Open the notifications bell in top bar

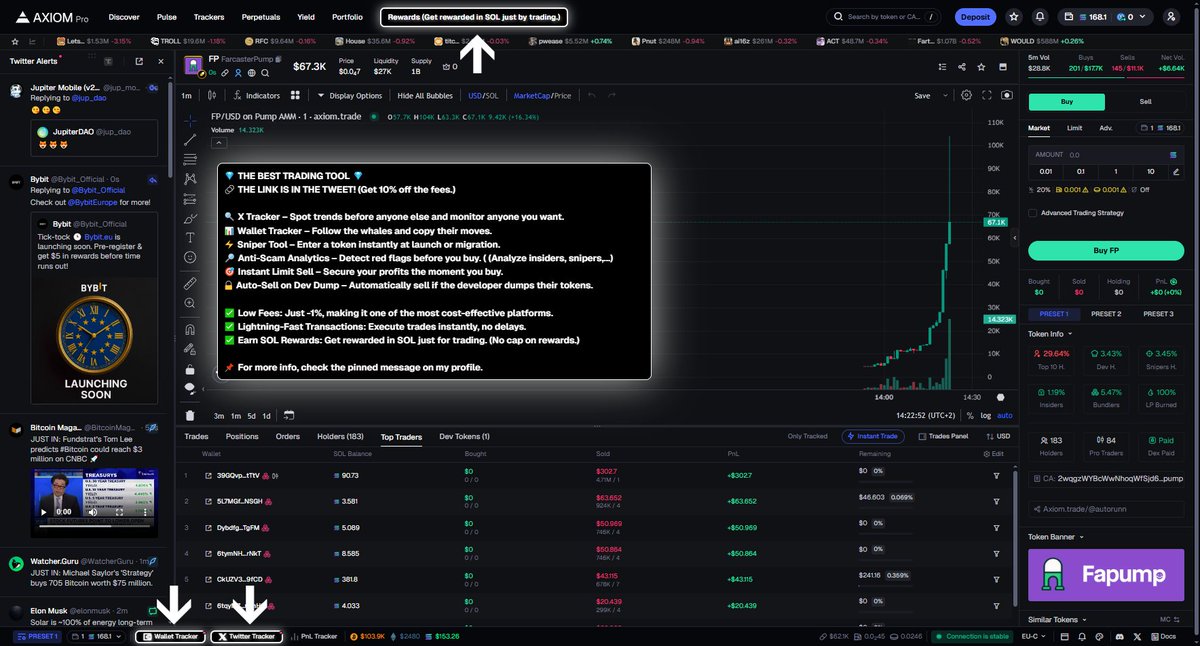coord(1041,17)
